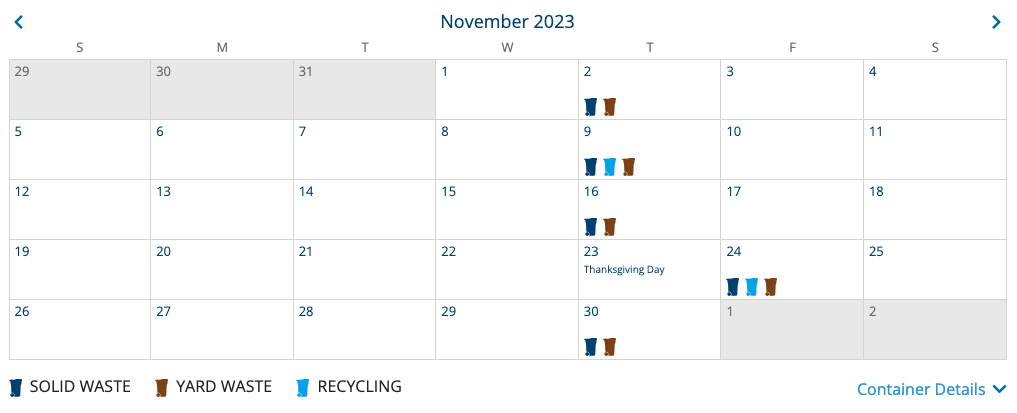
Task: Click the November 2023 month title
Action: pyautogui.click(x=507, y=21)
